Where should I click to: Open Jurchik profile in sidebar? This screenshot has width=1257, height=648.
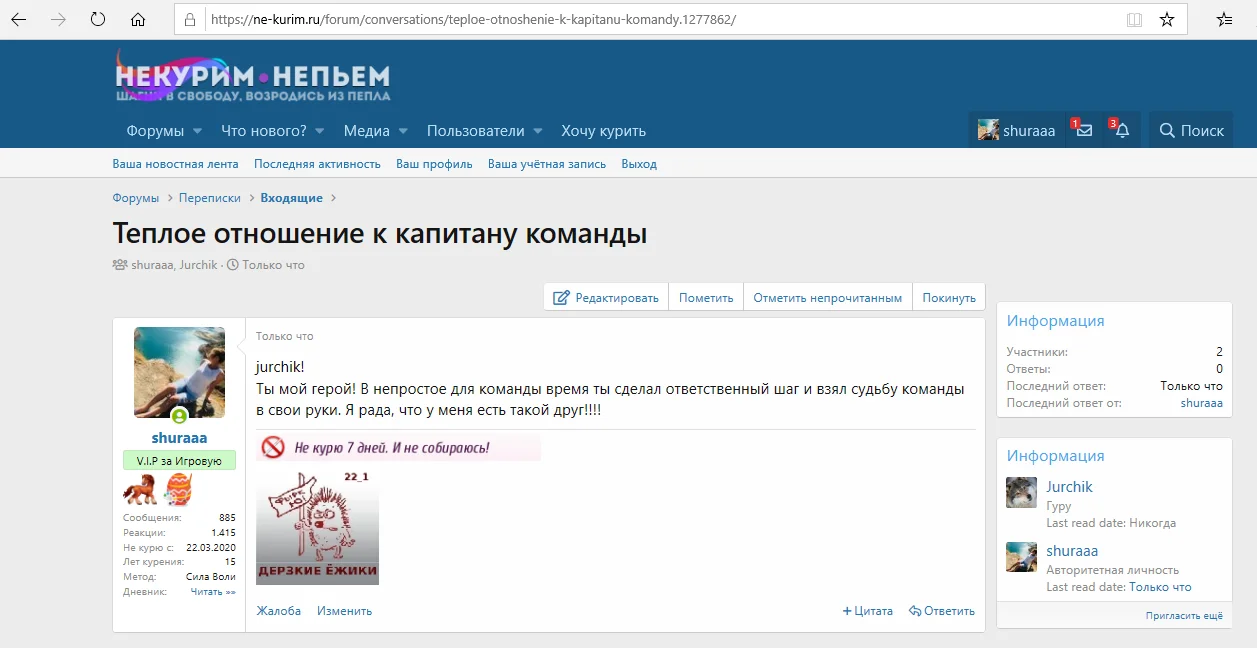(x=1069, y=487)
